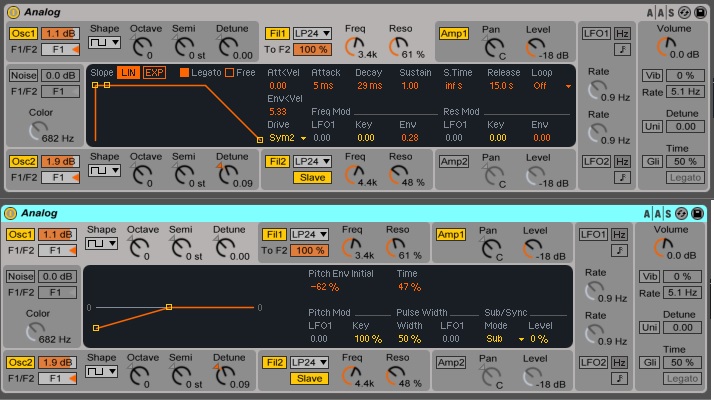
Task: Click Vib Rate 5.1 Hz in top Analog
Action: [x=685, y=92]
